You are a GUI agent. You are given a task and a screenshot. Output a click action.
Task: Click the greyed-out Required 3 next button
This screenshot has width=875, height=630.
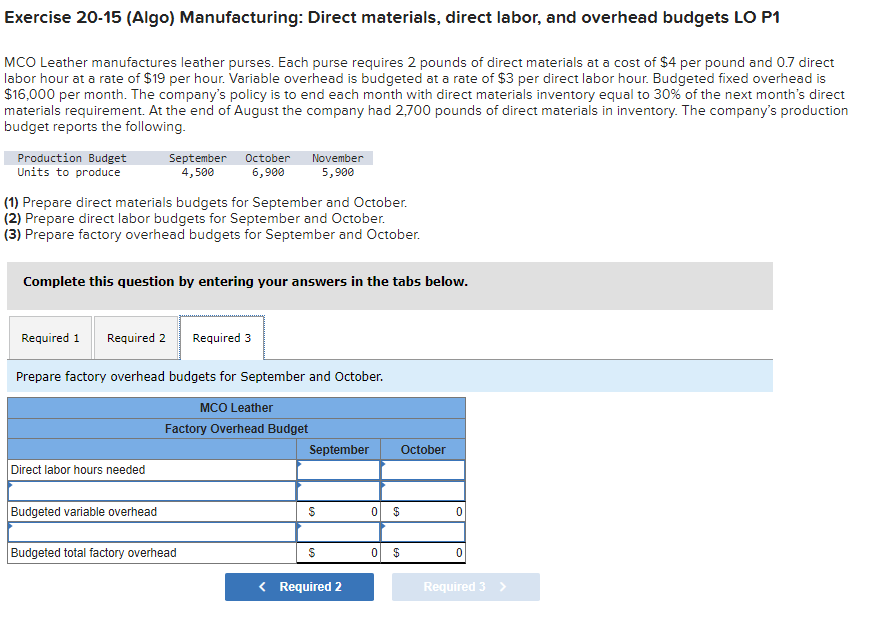465,586
